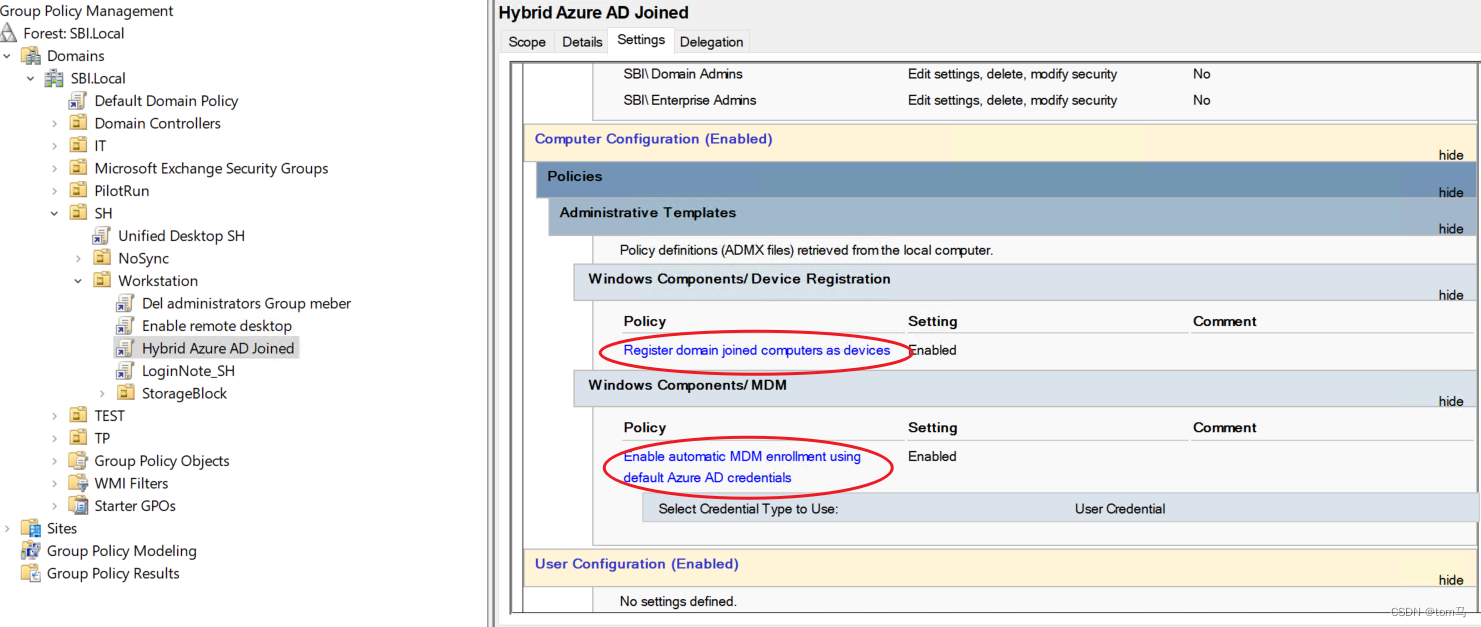The height and width of the screenshot is (627, 1481).
Task: Open Enable automatic MDM enrollment policy link
Action: tap(742, 457)
